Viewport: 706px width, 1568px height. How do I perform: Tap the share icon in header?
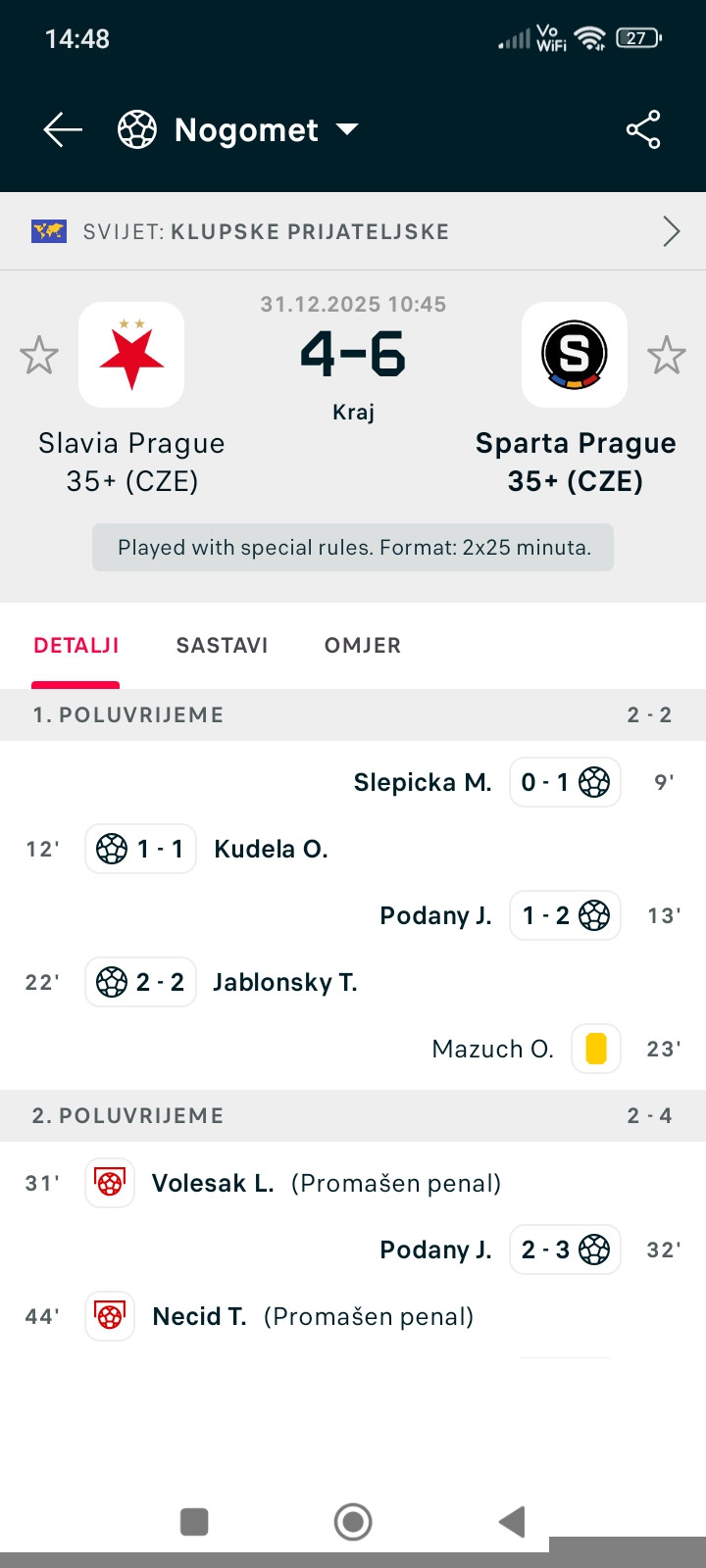click(643, 129)
